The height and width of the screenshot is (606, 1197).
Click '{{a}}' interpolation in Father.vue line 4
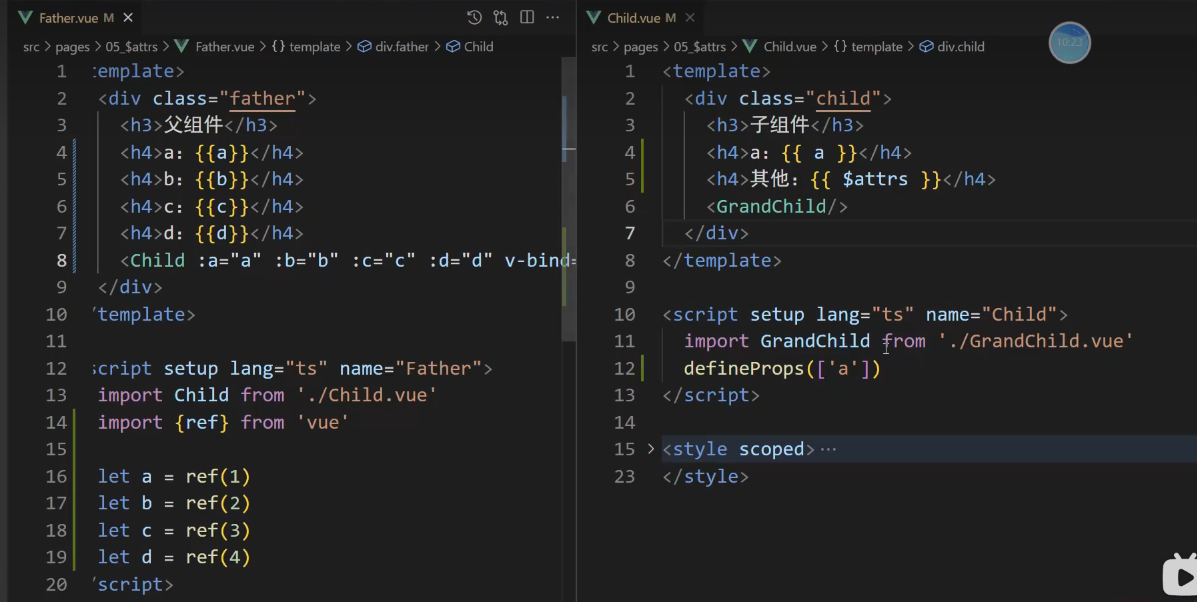222,153
